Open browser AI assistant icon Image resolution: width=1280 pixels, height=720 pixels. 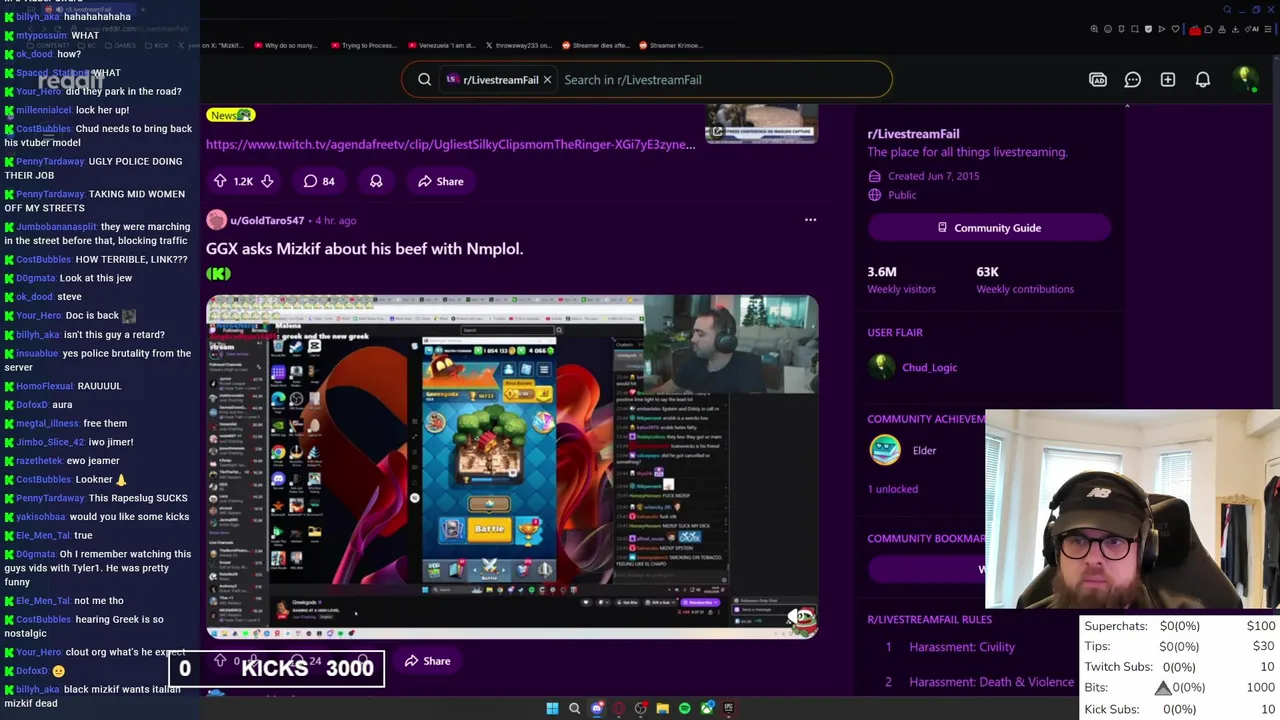(x=1252, y=29)
